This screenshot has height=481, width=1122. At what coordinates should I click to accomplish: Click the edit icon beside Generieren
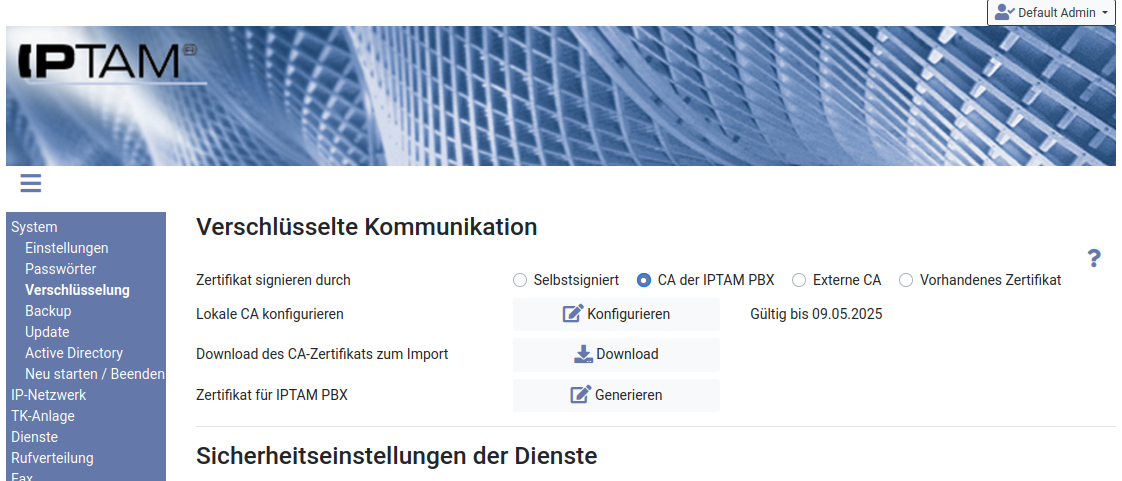click(580, 395)
